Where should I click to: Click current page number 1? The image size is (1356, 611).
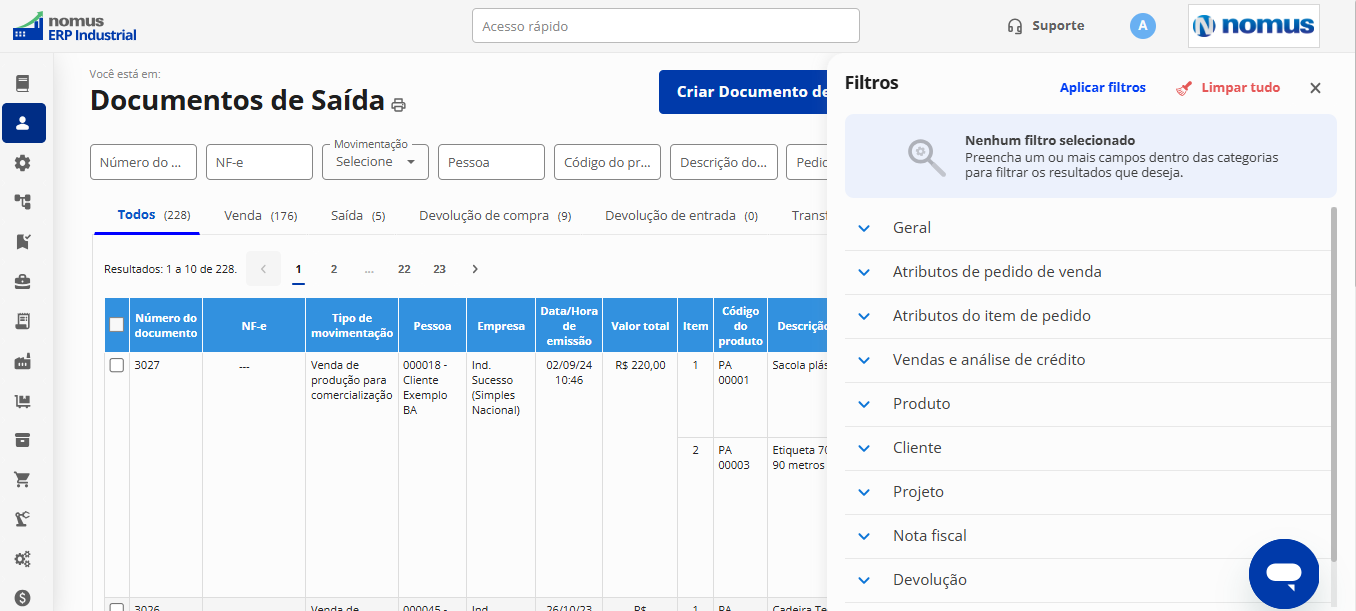[298, 269]
